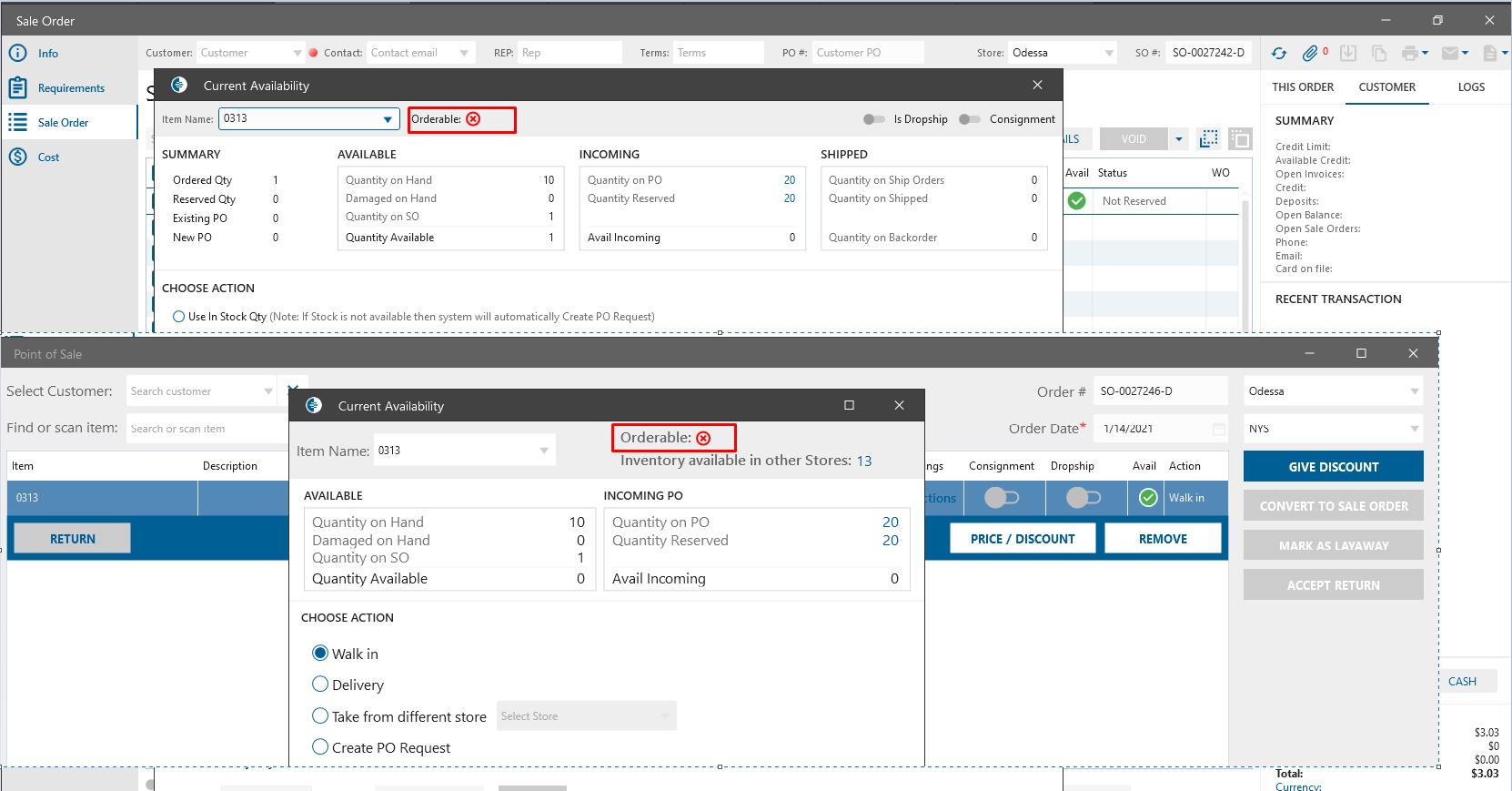Click the green Avail checkmark in 0313 POS row
Image resolution: width=1512 pixels, height=791 pixels.
click(1149, 498)
